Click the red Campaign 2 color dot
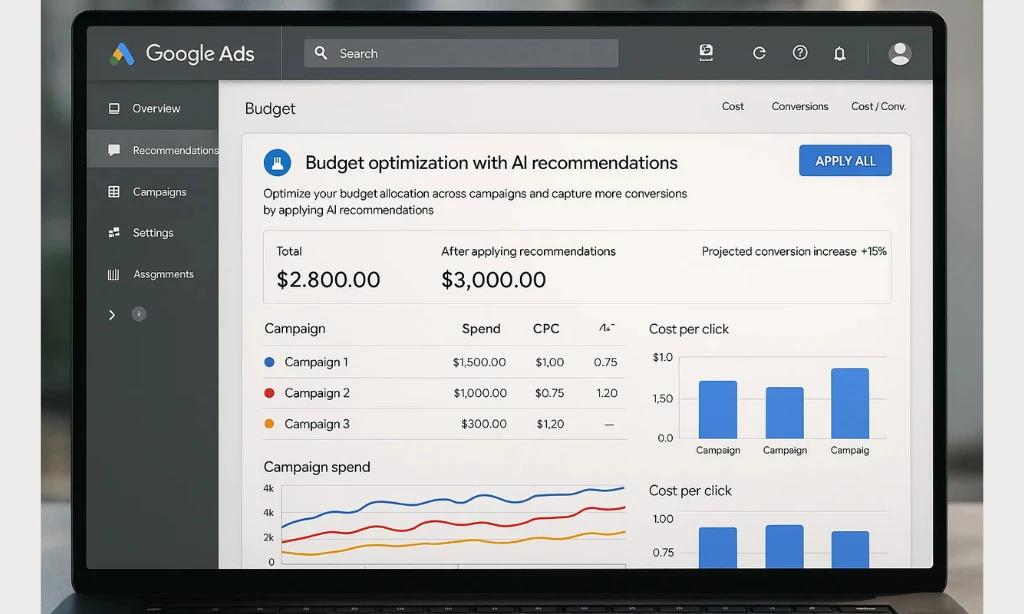This screenshot has height=614, width=1024. pyautogui.click(x=269, y=393)
